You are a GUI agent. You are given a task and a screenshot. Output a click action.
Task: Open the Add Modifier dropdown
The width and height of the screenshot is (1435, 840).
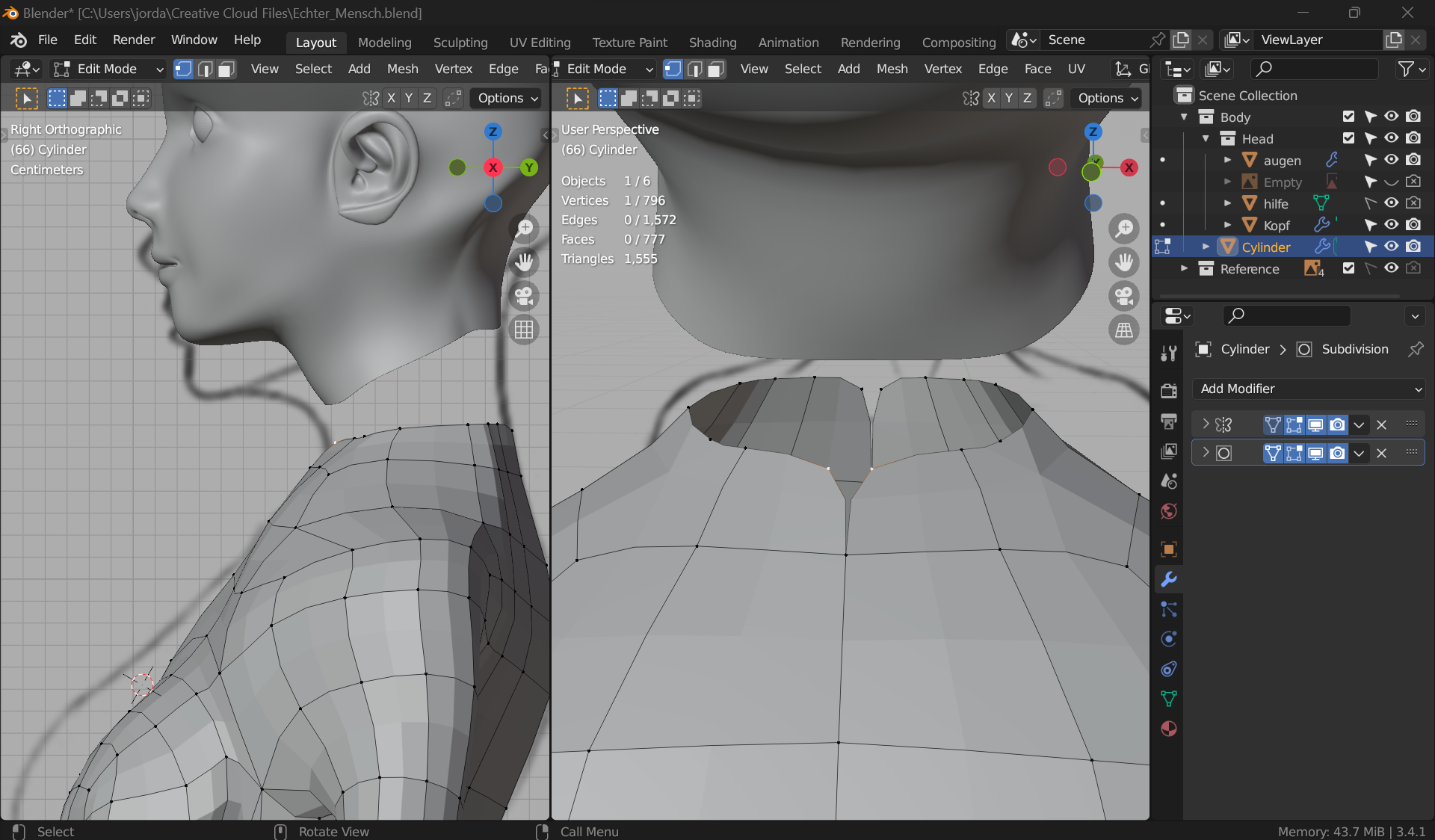click(x=1308, y=389)
